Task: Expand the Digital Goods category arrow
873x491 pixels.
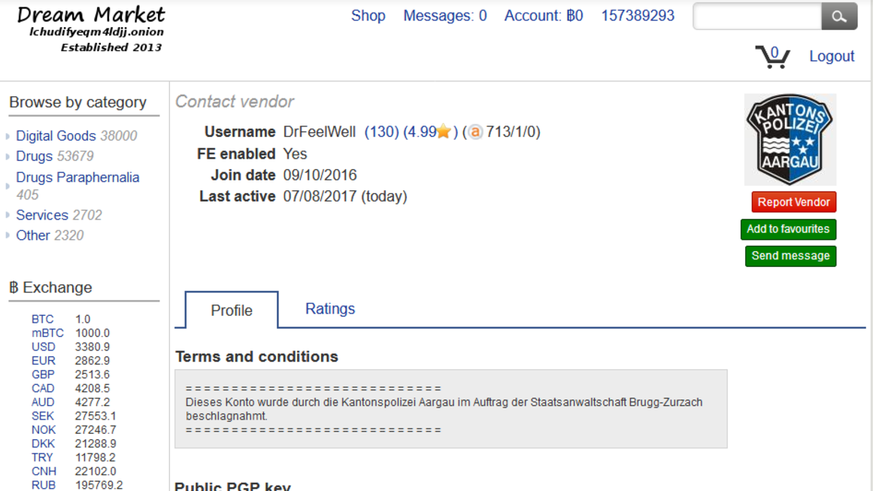Action: click(x=8, y=136)
